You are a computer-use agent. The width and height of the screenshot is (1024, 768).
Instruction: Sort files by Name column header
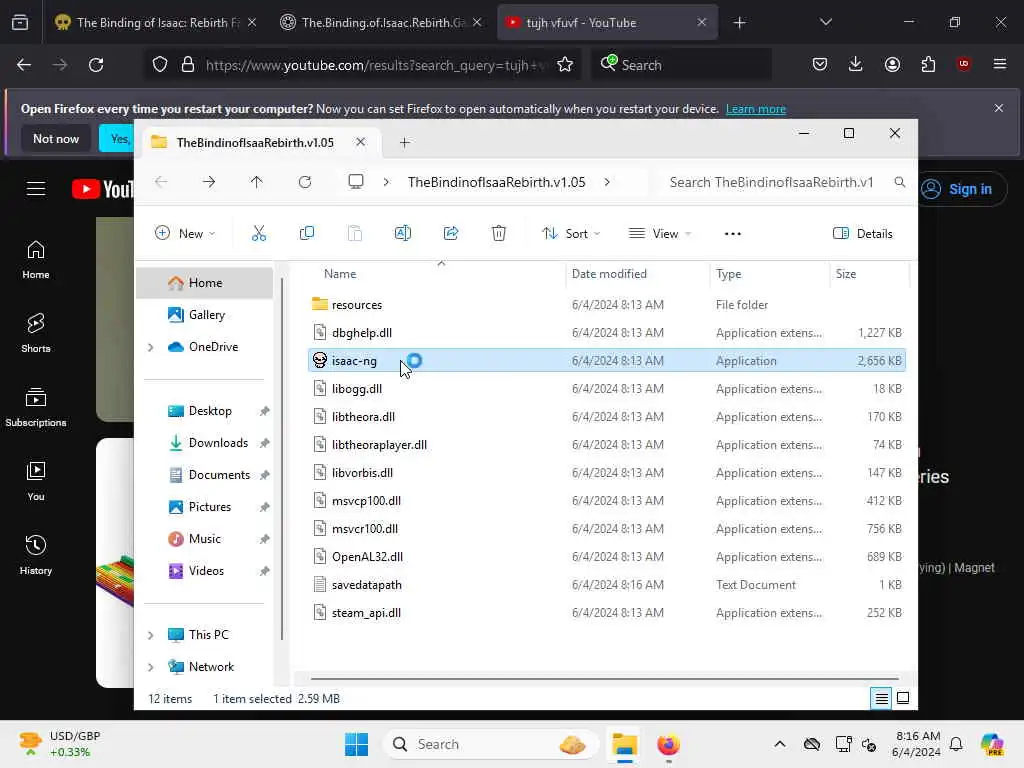point(340,274)
